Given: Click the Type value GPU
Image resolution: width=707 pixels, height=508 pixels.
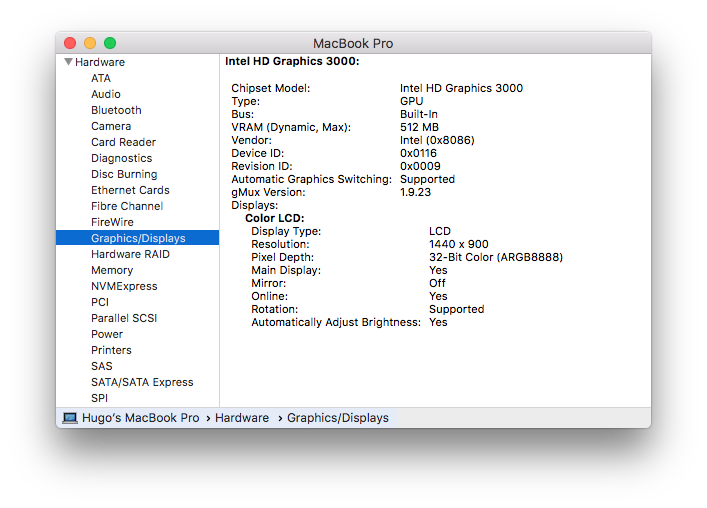Looking at the screenshot, I should pyautogui.click(x=411, y=101).
